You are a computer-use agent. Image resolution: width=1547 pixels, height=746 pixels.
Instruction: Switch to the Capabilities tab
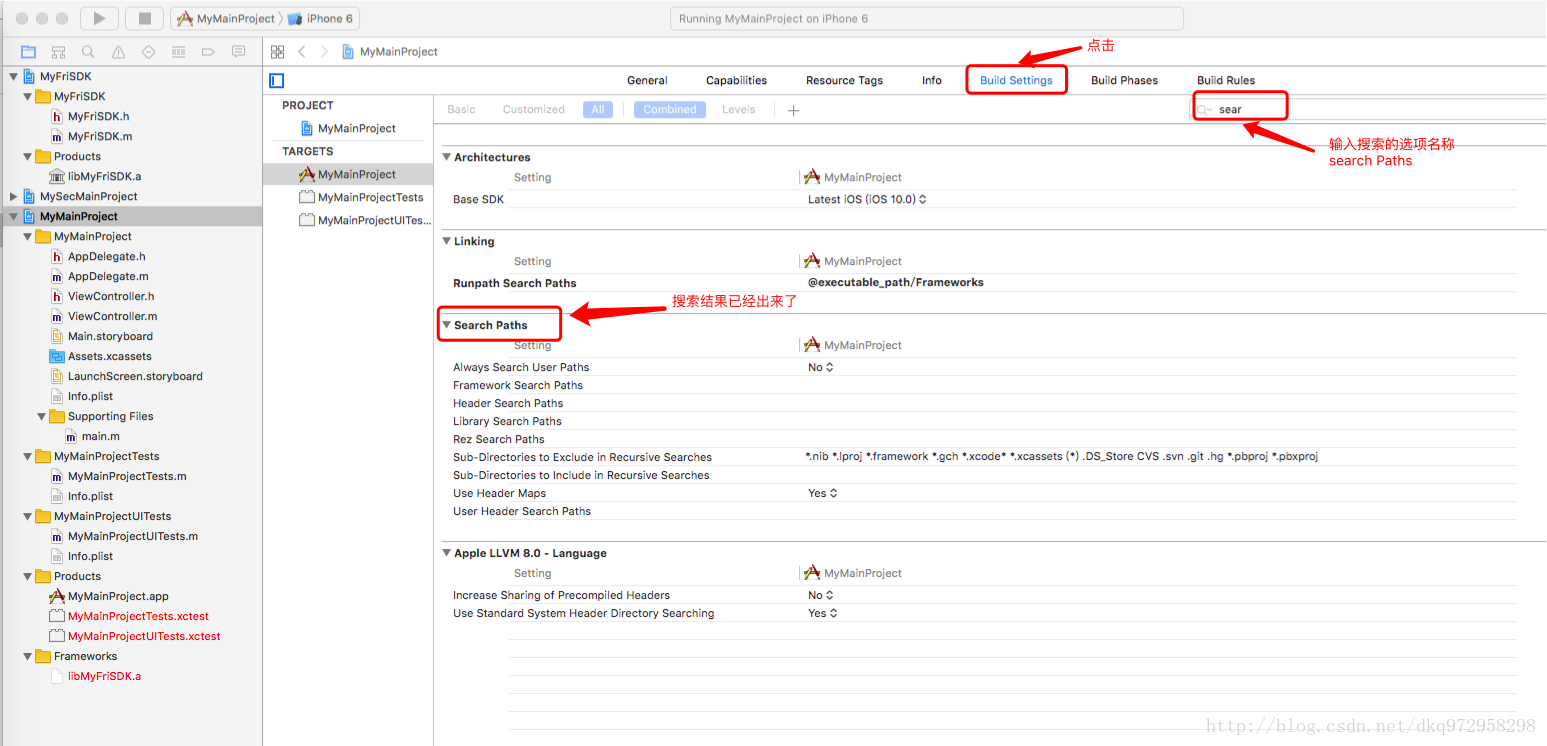click(x=736, y=80)
